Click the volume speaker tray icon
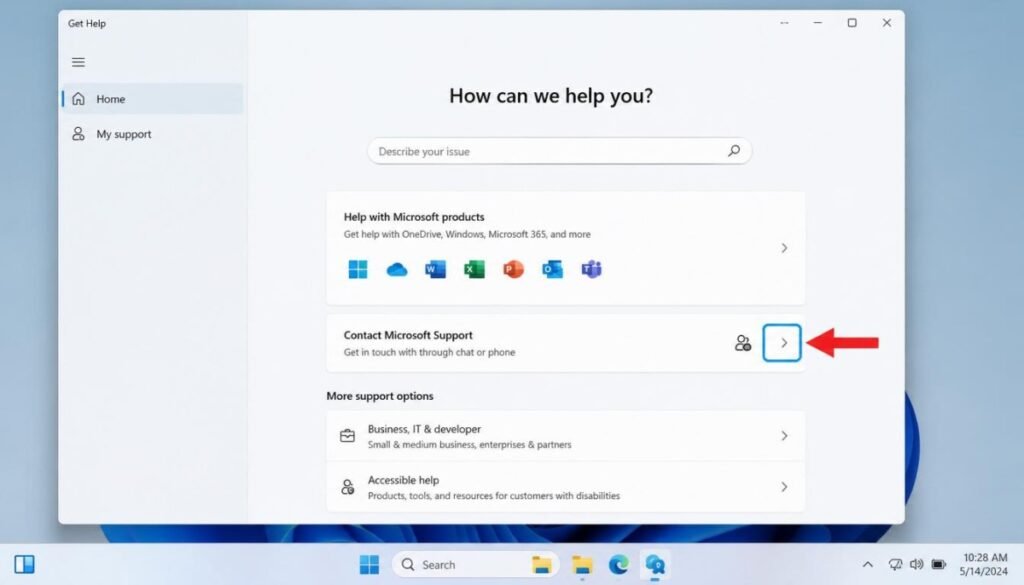Viewport: 1024px width, 585px height. [917, 564]
